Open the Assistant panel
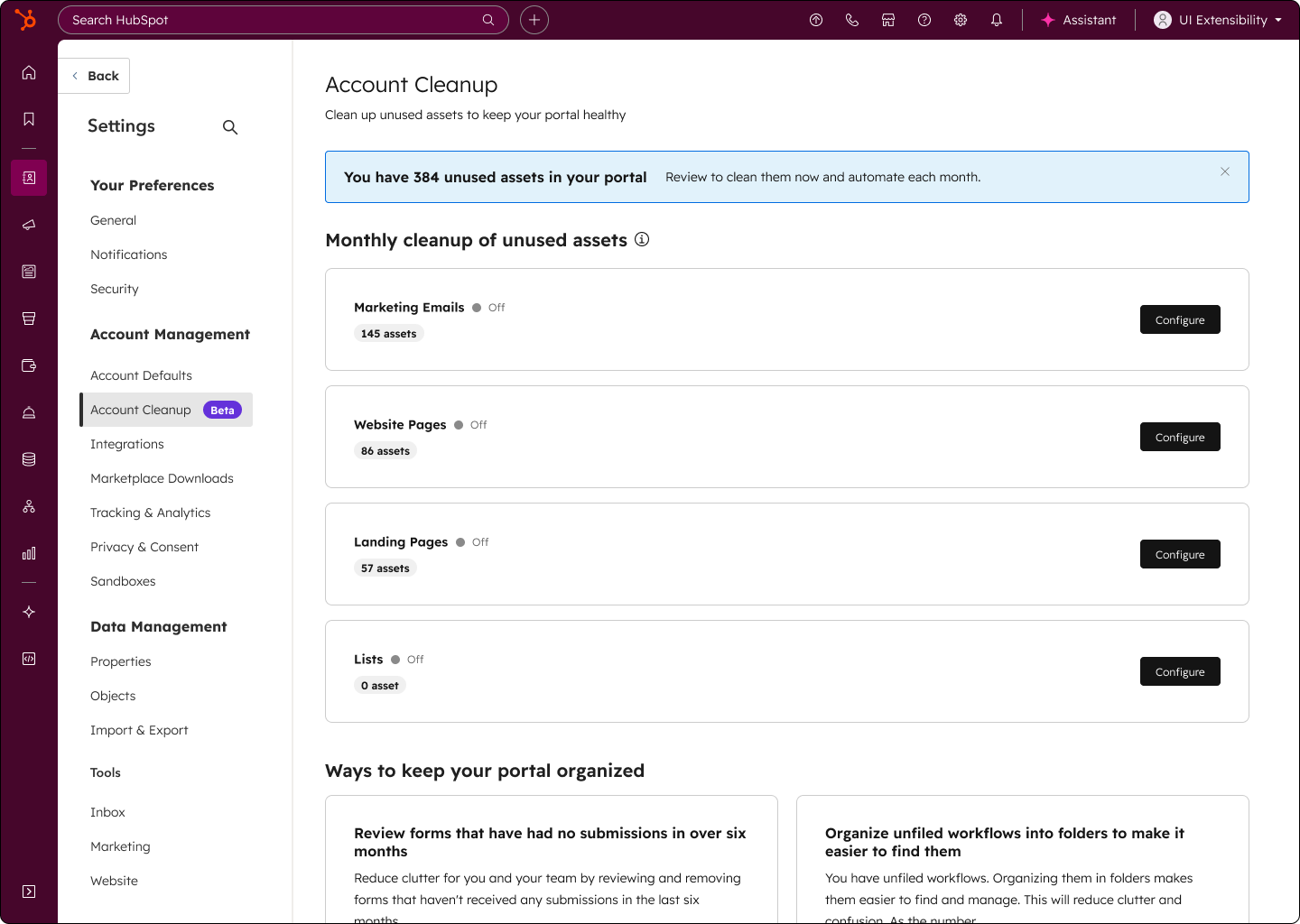This screenshot has height=924, width=1300. 1079,20
